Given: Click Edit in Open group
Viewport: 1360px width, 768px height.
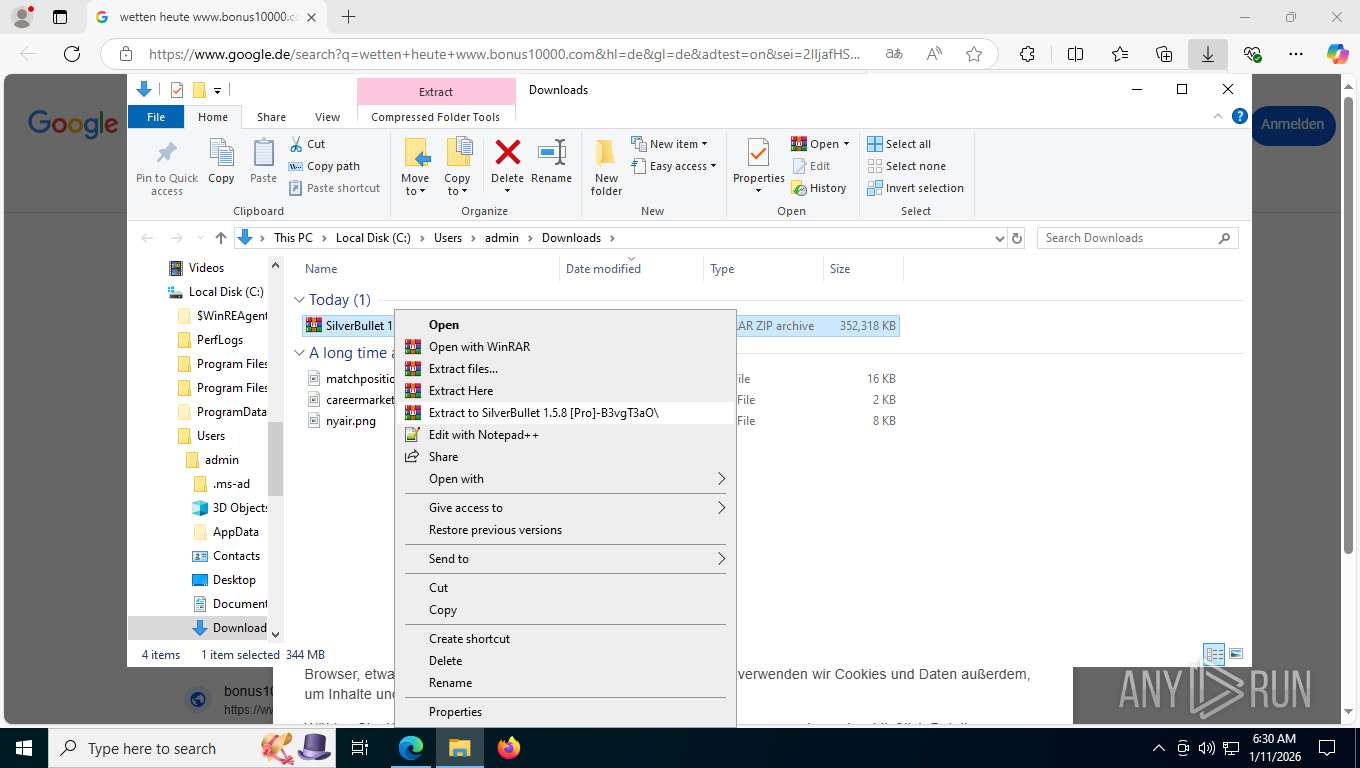Looking at the screenshot, I should coord(811,166).
